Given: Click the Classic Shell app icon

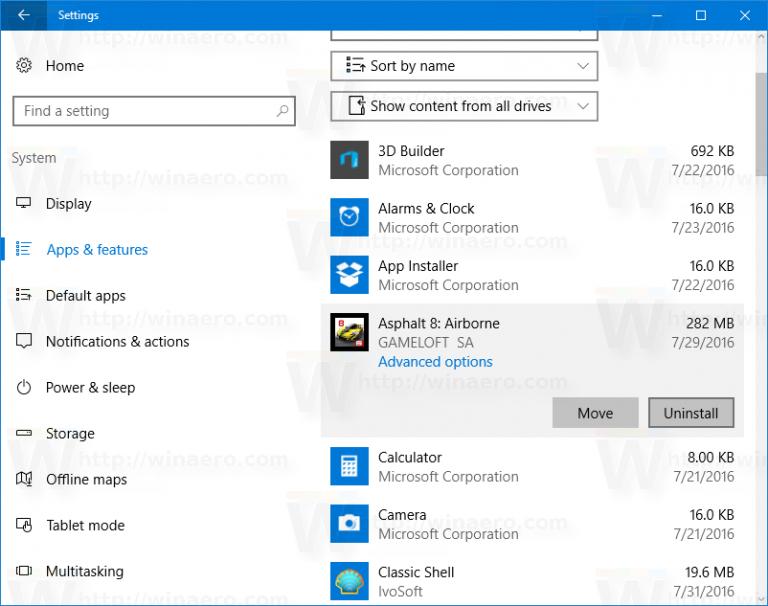Looking at the screenshot, I should pos(349,581).
